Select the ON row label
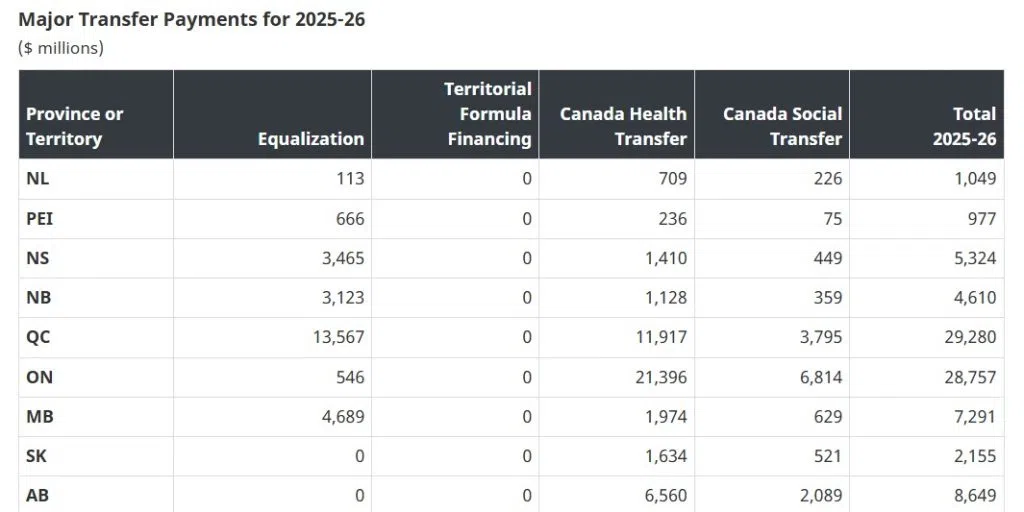 click(x=39, y=377)
